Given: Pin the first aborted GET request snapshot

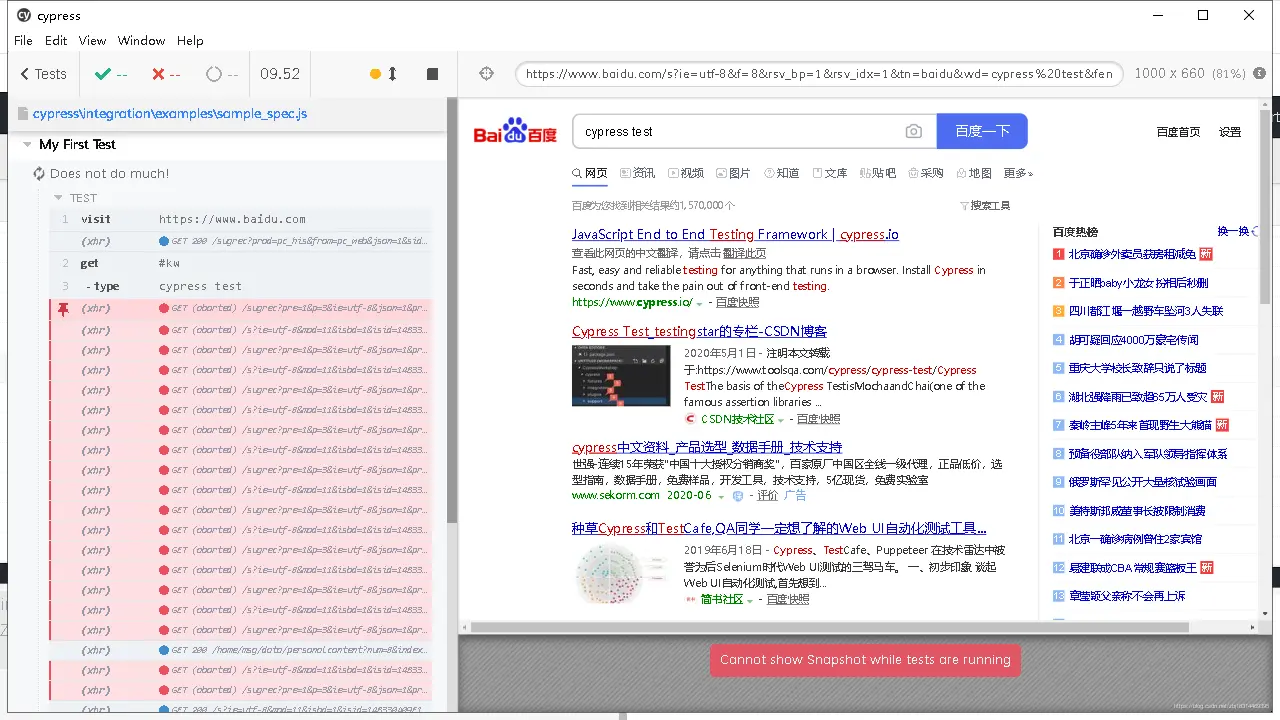Looking at the screenshot, I should point(62,308).
